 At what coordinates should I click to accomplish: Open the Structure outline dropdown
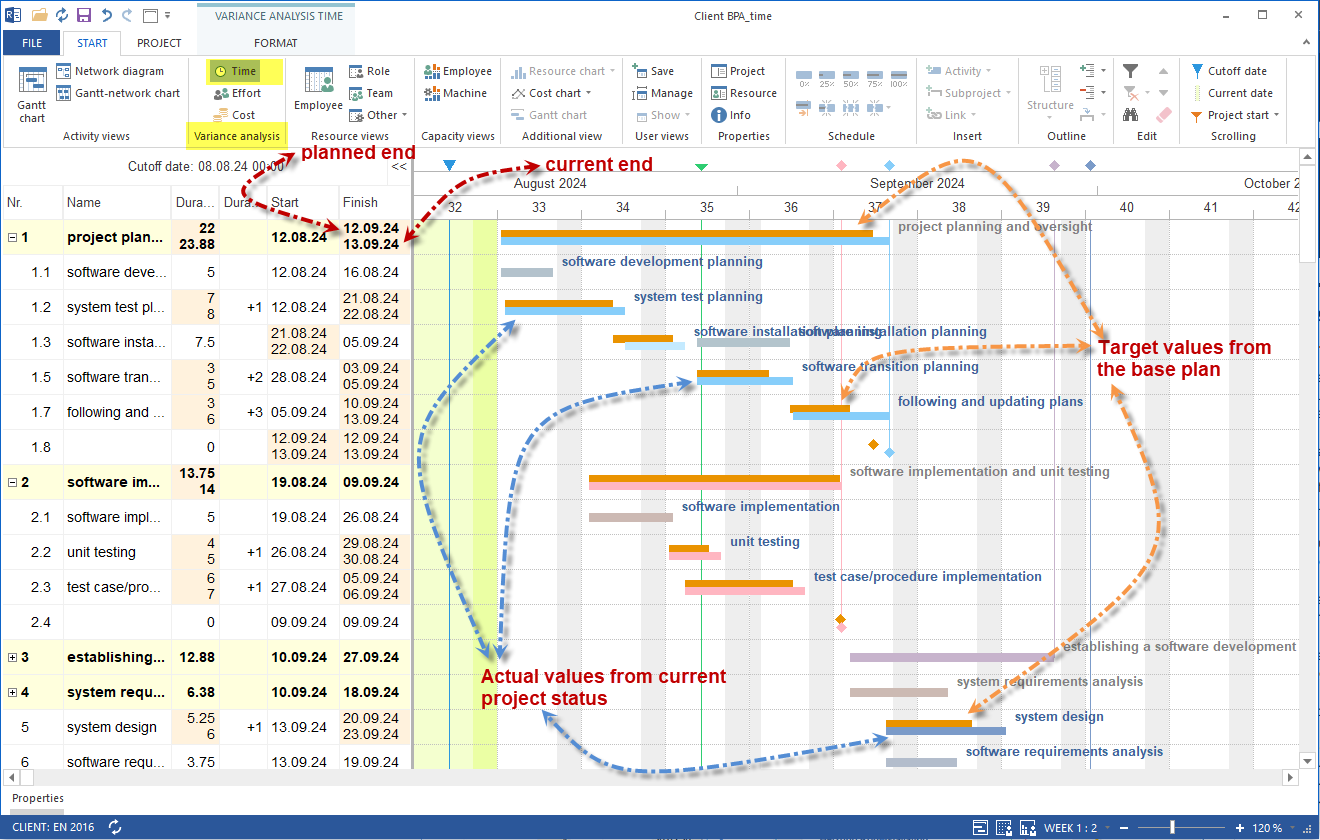1050,91
